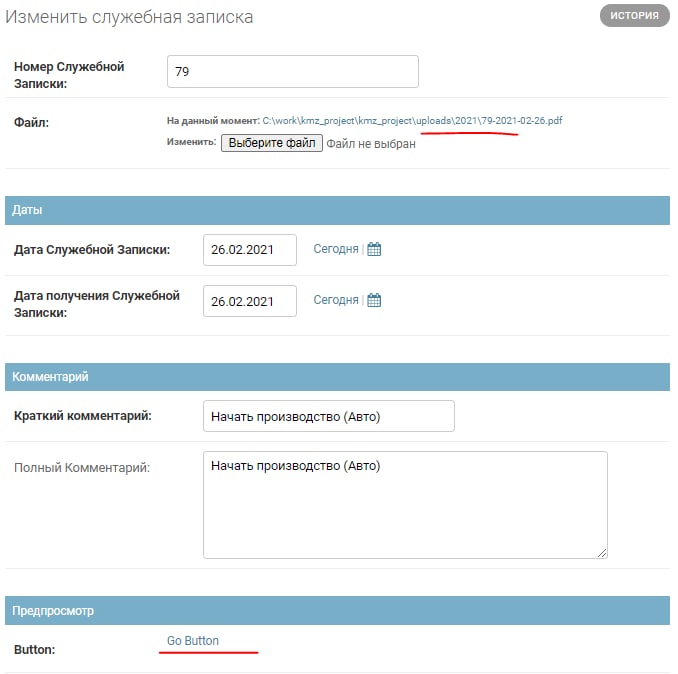Click the Комментарий section header
678x674 pixels.
[x=337, y=377]
